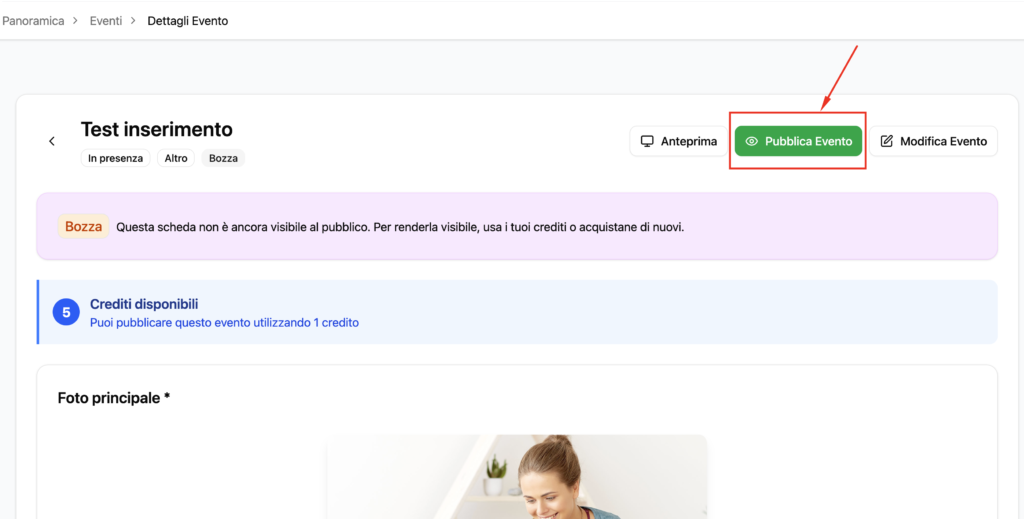Select the Altro category tag
Screen dimensions: 1024x519
pyautogui.click(x=176, y=158)
